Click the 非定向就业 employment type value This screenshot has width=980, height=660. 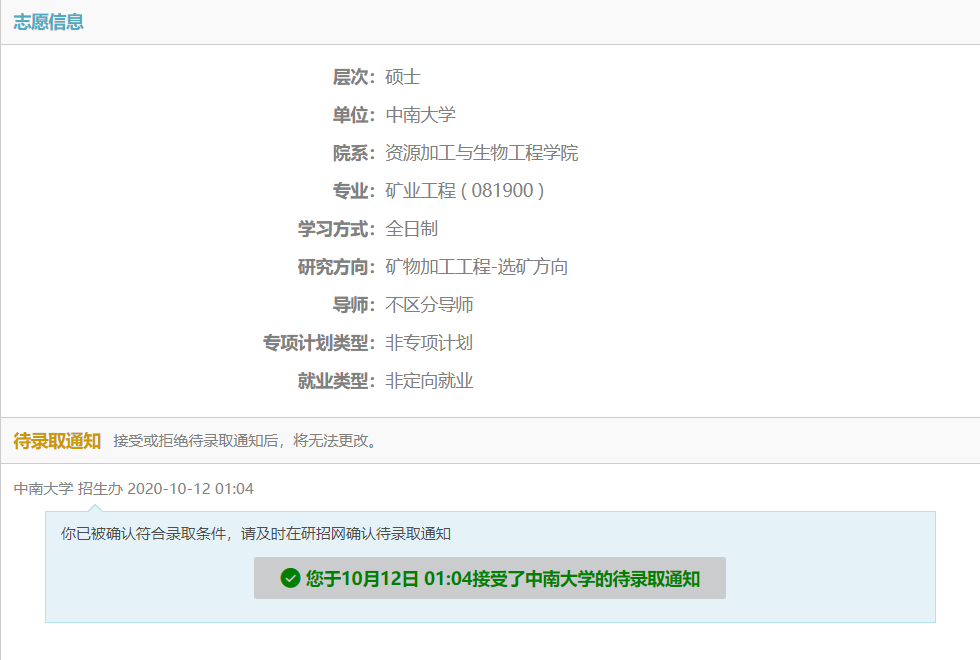point(429,381)
